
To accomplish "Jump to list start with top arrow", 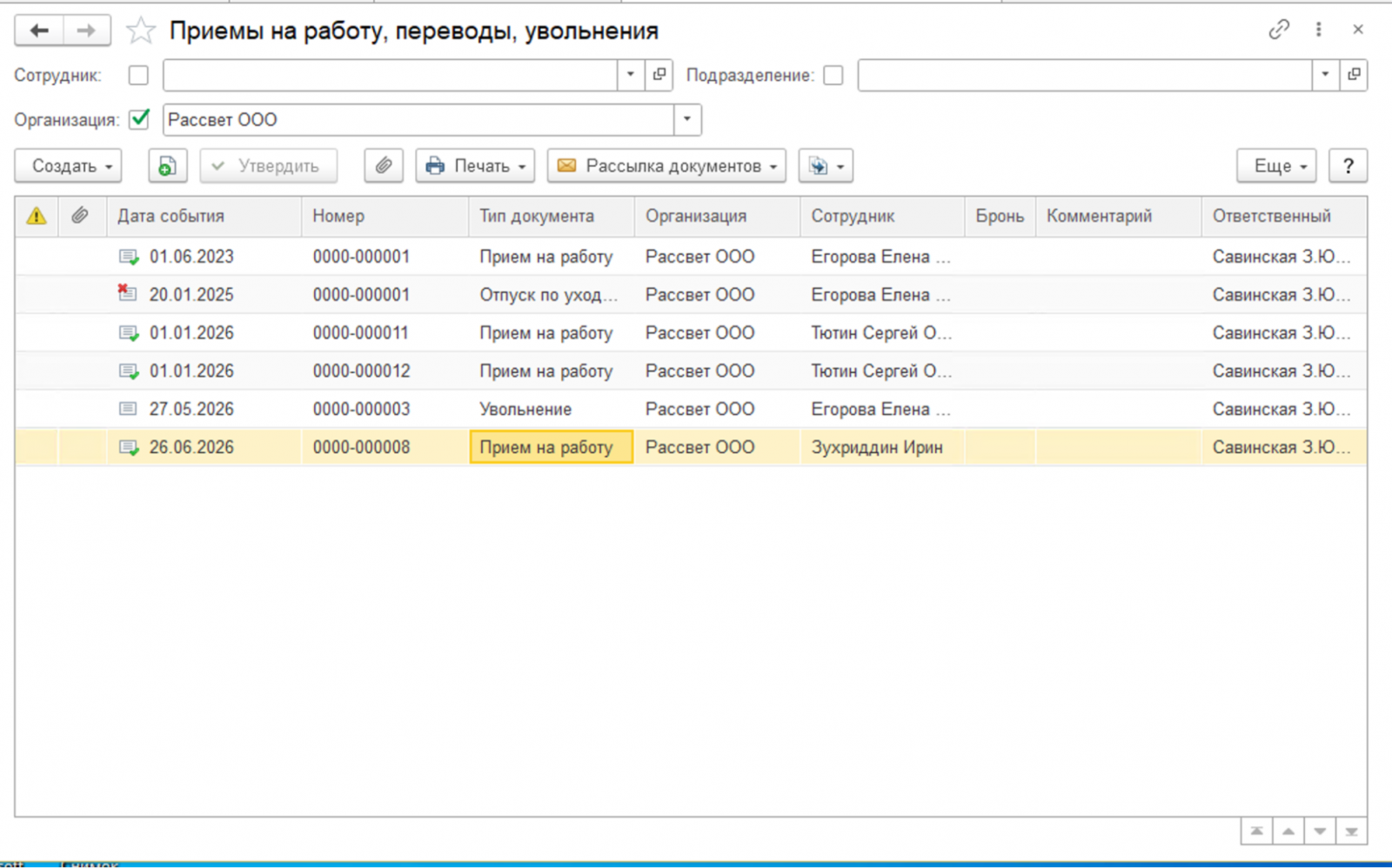I will tap(1256, 831).
